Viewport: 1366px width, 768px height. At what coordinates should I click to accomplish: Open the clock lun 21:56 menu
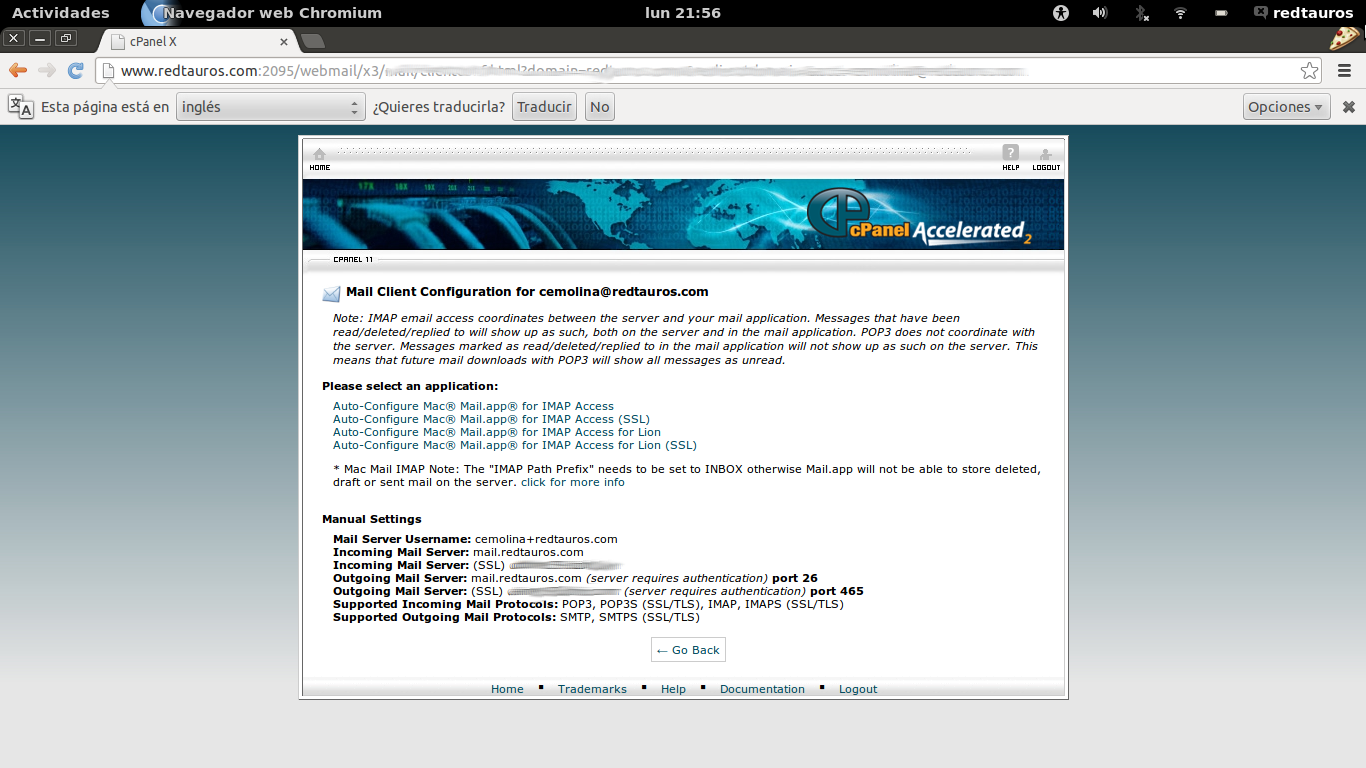(x=684, y=13)
